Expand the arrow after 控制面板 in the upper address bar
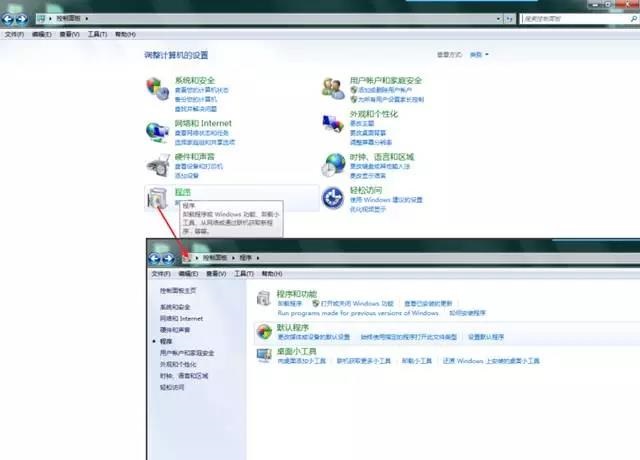Screen dimensions: 640x460 [x=87, y=18]
